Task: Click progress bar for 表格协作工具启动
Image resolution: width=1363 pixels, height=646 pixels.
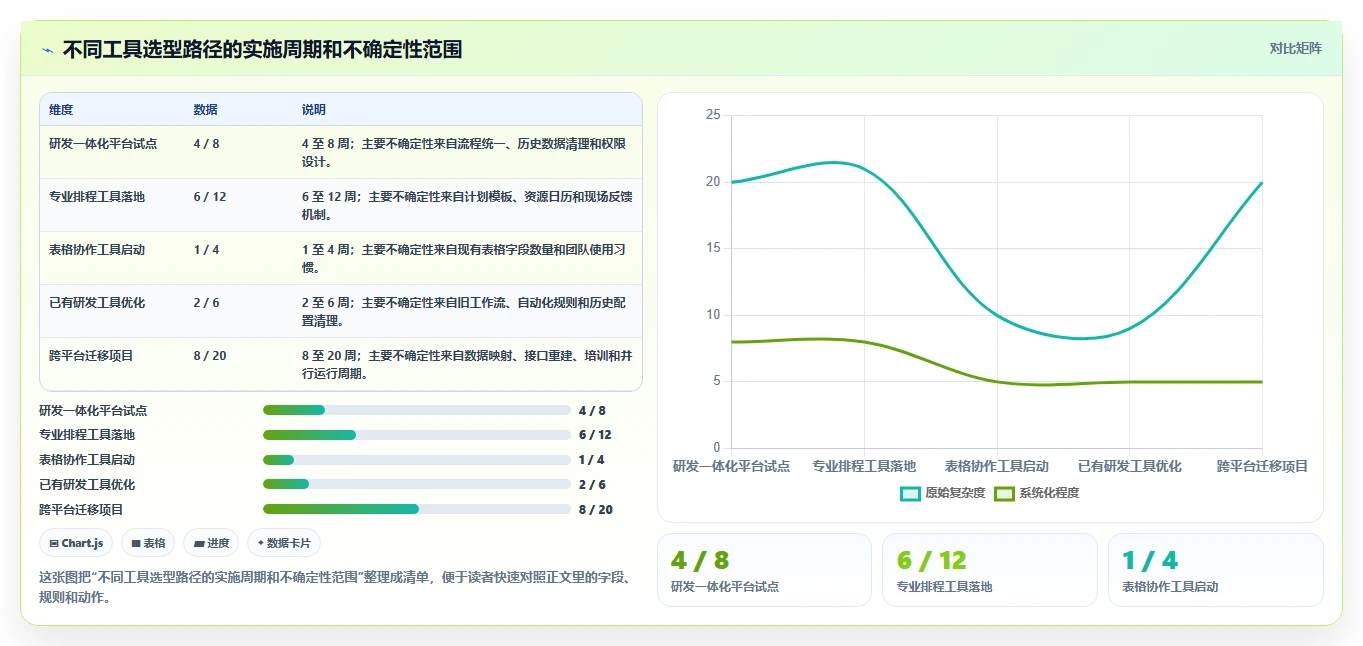Action: click(416, 460)
